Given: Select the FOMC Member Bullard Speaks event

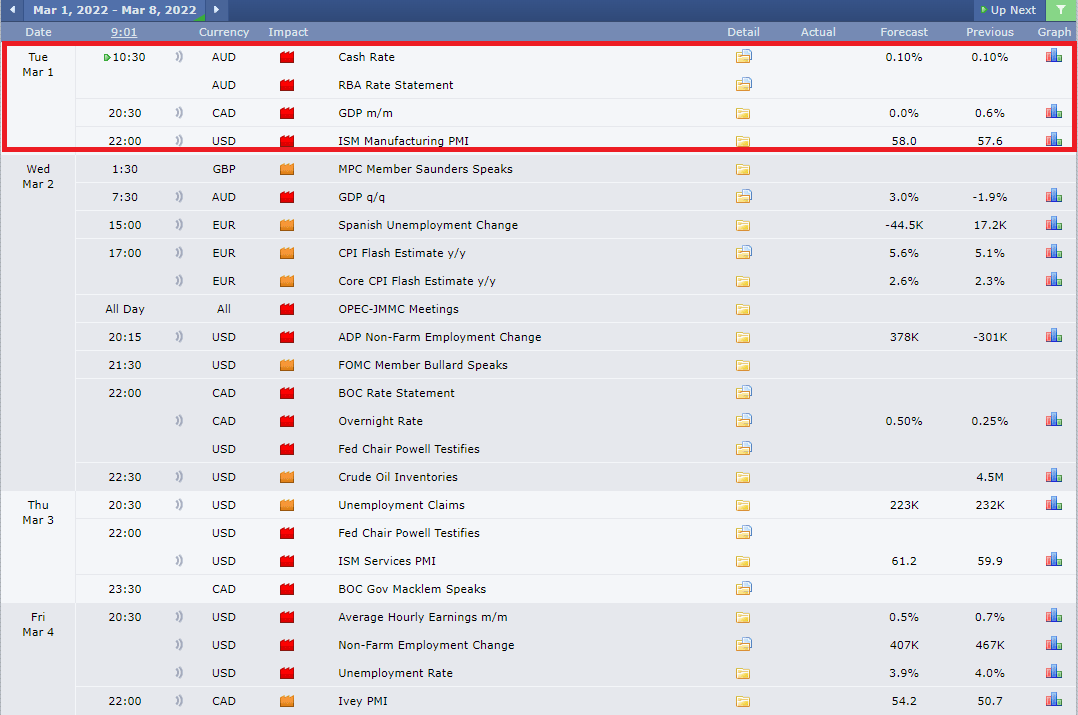Looking at the screenshot, I should (x=422, y=365).
